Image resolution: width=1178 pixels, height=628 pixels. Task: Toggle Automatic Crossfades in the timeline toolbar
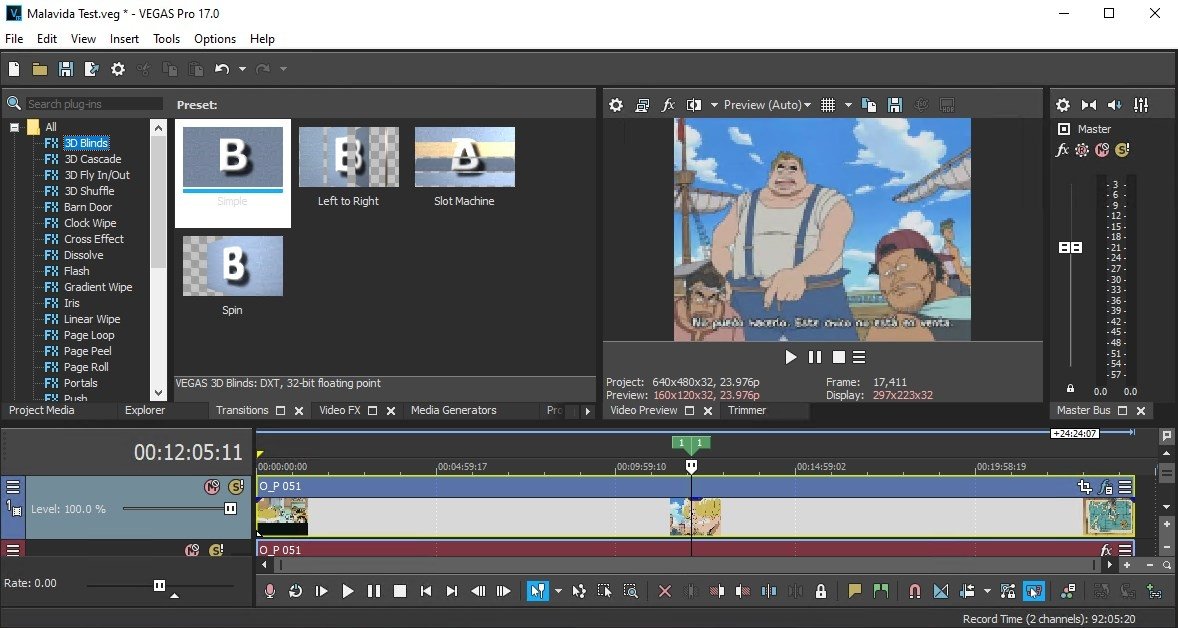pos(940,591)
